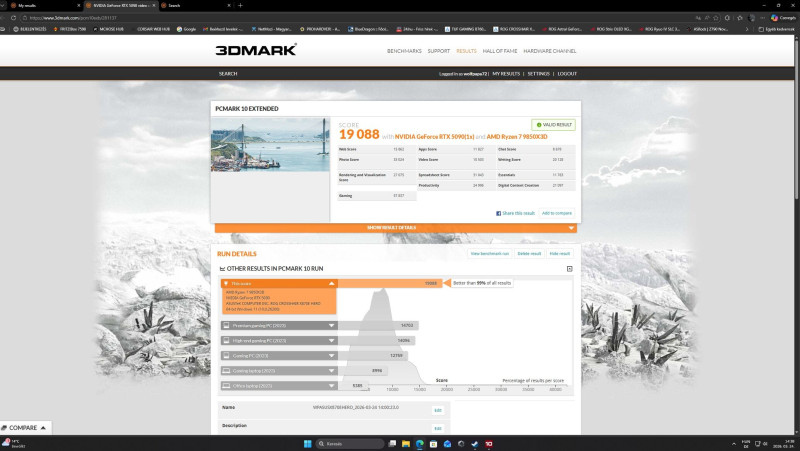Add page to favorites star icon
The image size is (800, 451).
point(716,18)
